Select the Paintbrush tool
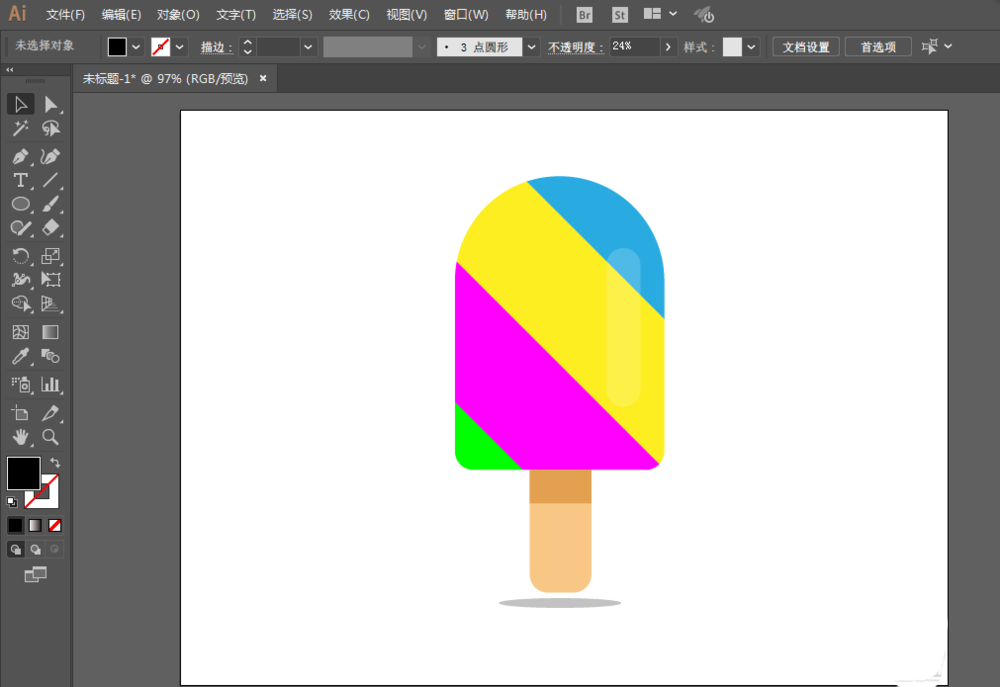This screenshot has height=687, width=1000. (x=50, y=204)
